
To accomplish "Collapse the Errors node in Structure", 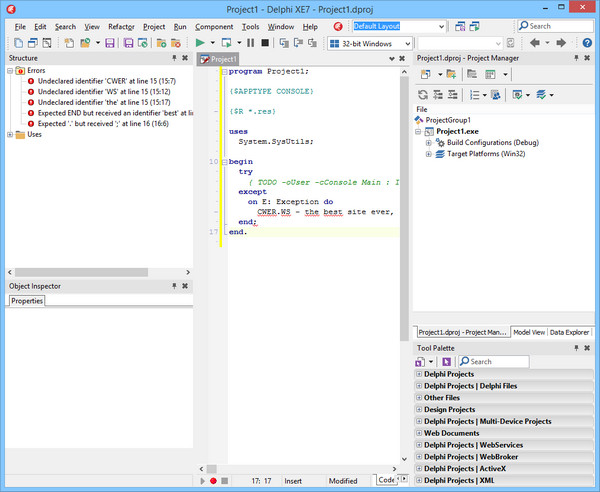I will (x=11, y=71).
